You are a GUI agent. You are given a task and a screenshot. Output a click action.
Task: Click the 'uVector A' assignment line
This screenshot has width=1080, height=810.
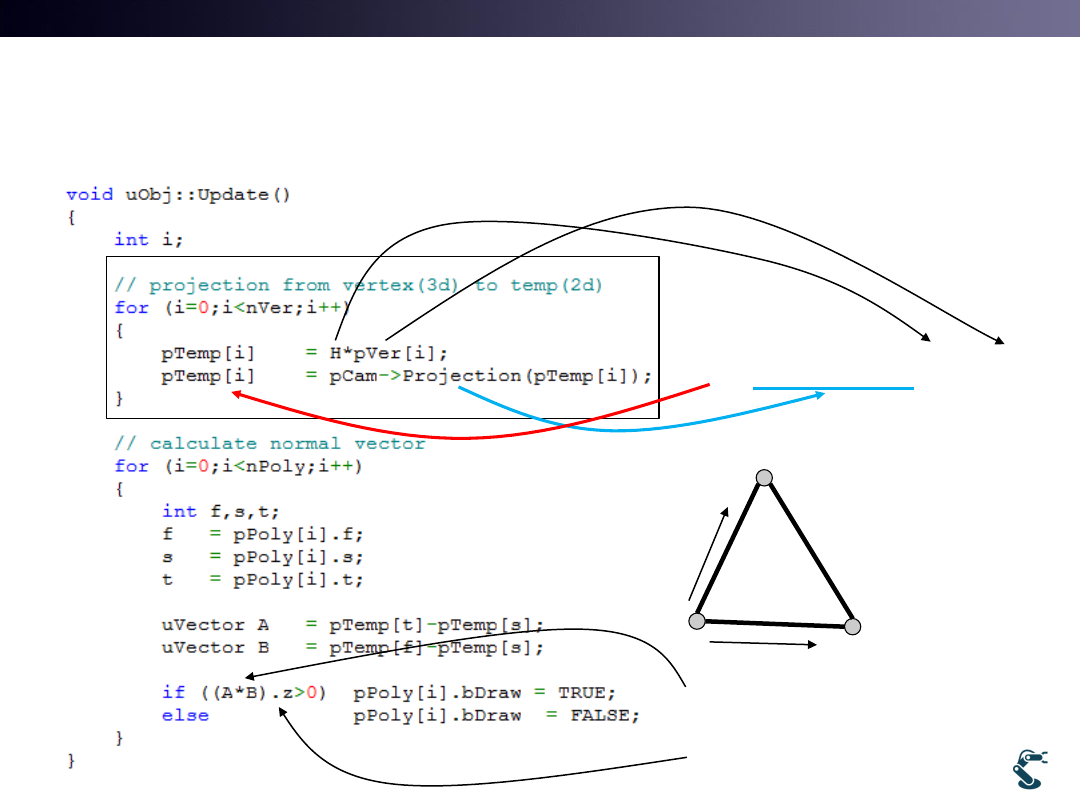[x=352, y=625]
